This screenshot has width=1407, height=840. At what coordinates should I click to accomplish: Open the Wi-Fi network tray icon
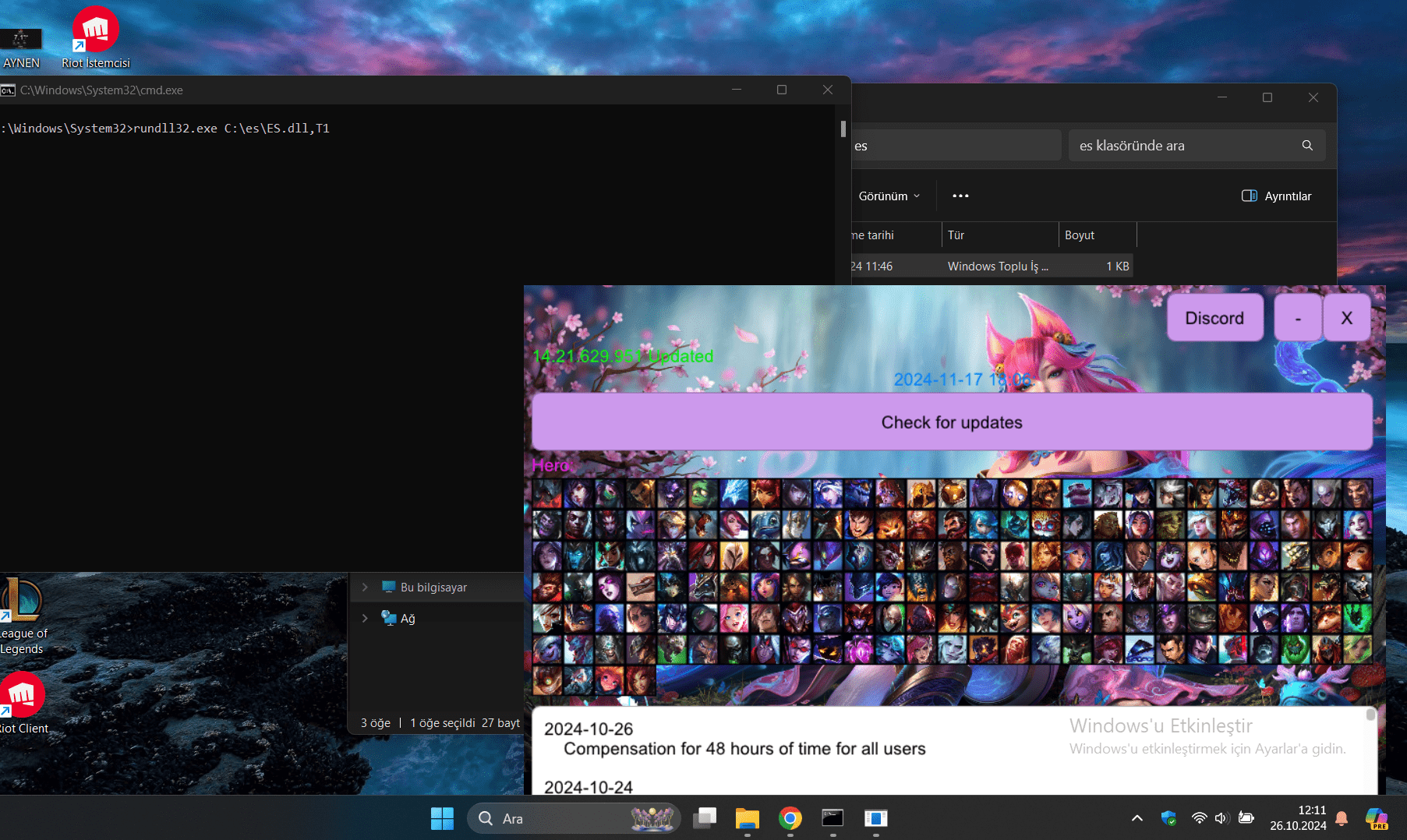tap(1199, 818)
